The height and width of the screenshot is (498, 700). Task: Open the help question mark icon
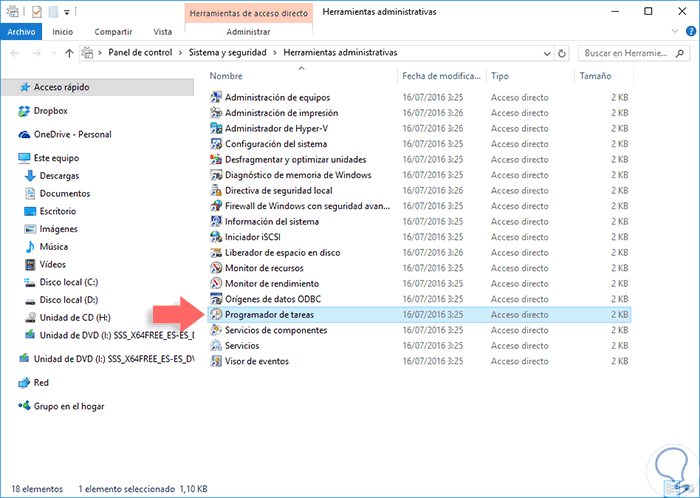click(691, 32)
